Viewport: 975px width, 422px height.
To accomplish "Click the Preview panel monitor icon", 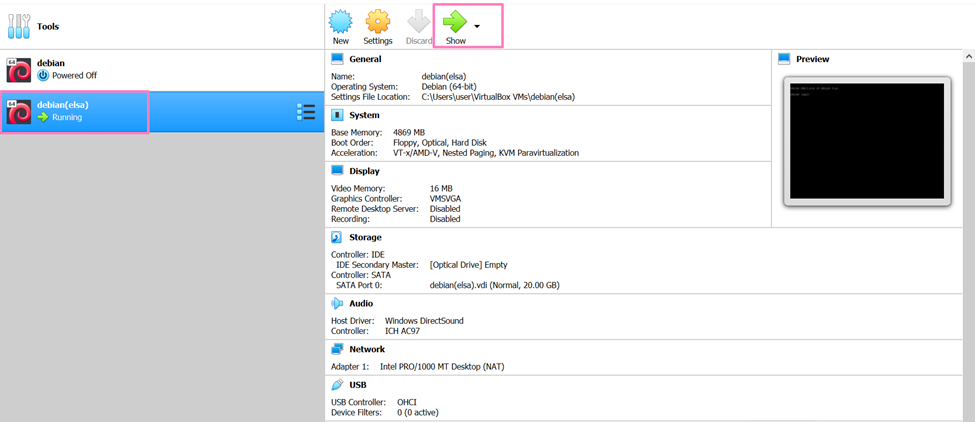I will pos(783,59).
